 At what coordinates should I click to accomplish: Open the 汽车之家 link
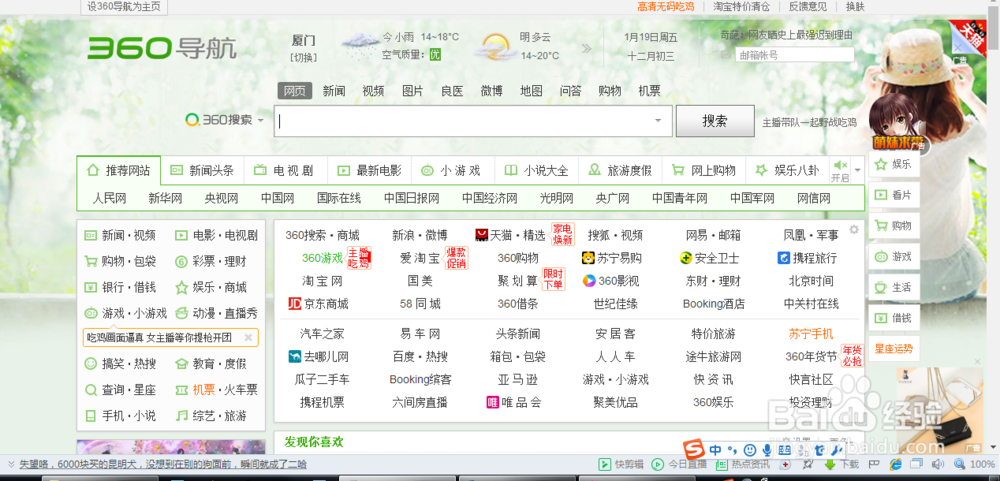click(322, 334)
